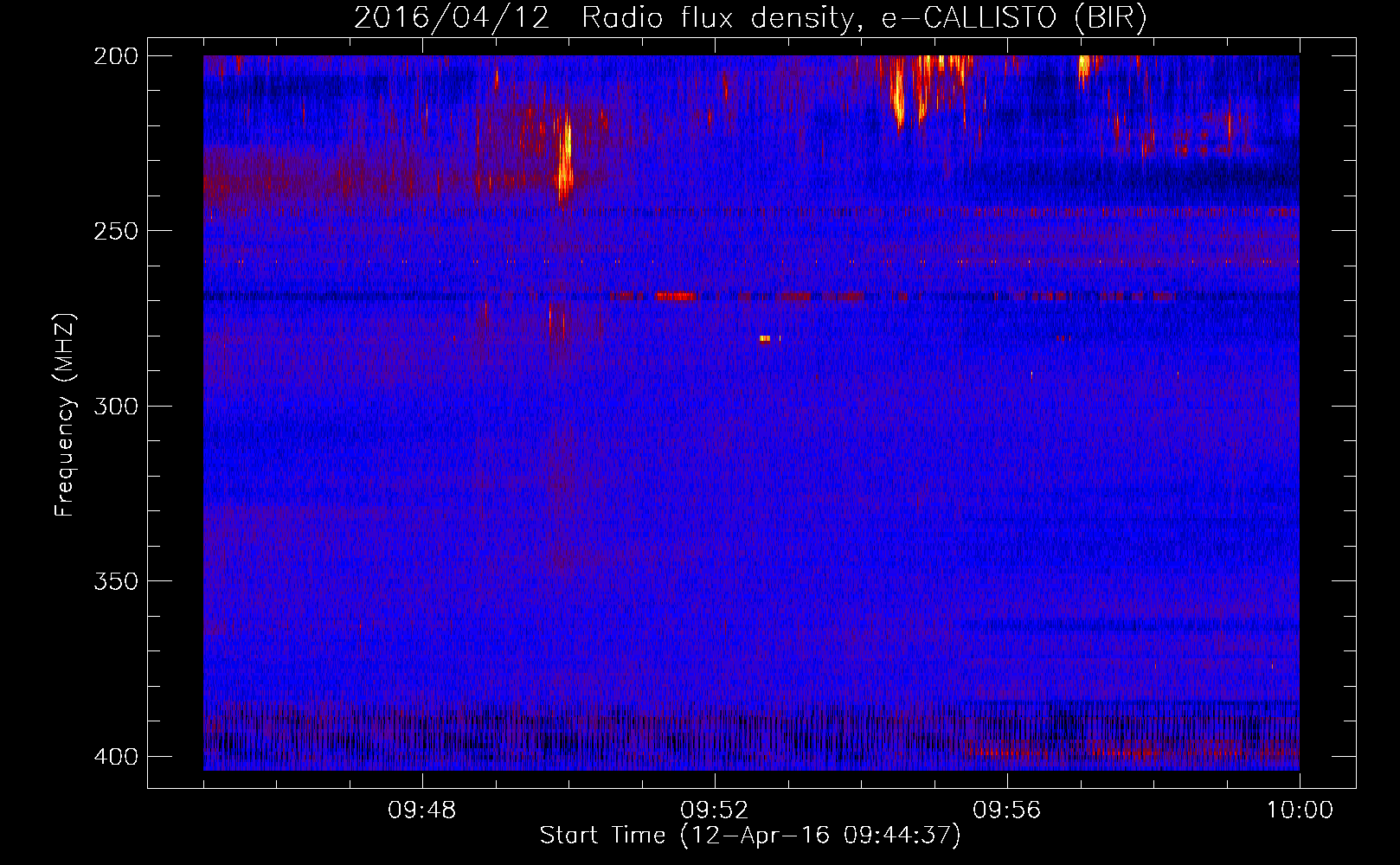Screen dimensions: 1400x865
Task: Click the bright radio burst near 09:50, 230 MHz
Action: click(x=565, y=158)
